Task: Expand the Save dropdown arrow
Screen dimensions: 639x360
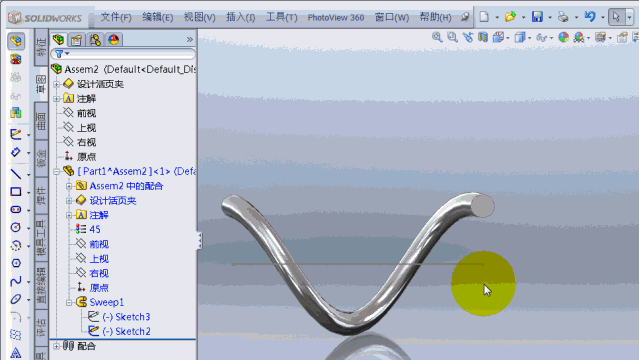Action: pos(550,18)
